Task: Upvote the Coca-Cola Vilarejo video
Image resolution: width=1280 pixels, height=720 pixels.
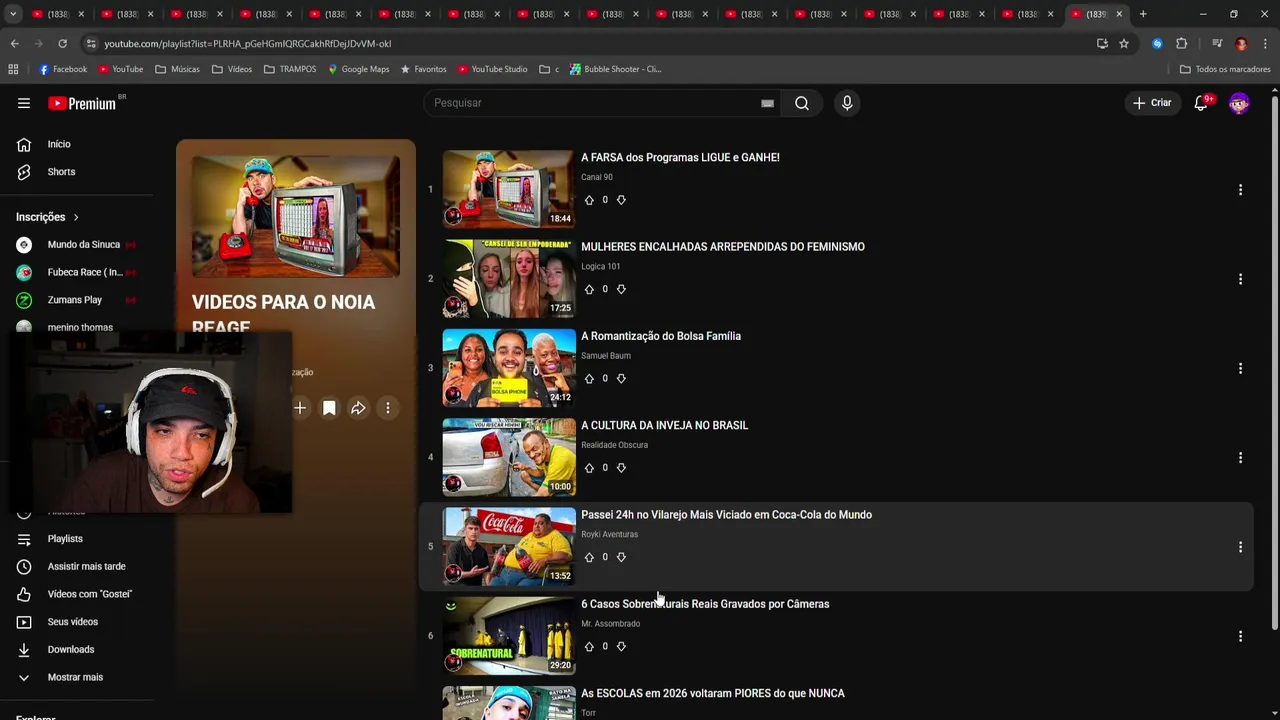Action: click(x=589, y=557)
